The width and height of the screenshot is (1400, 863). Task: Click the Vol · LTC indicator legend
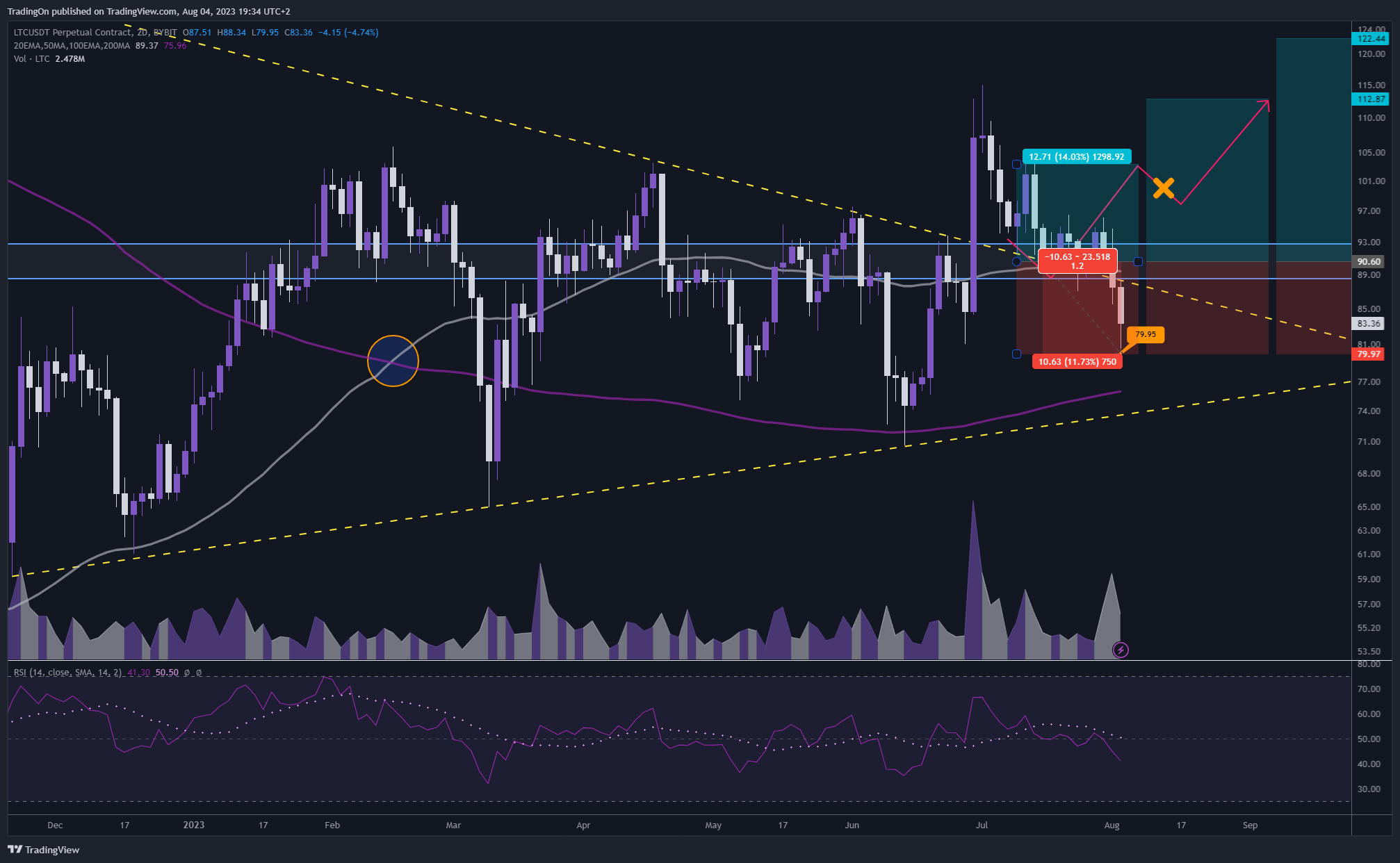pyautogui.click(x=31, y=59)
